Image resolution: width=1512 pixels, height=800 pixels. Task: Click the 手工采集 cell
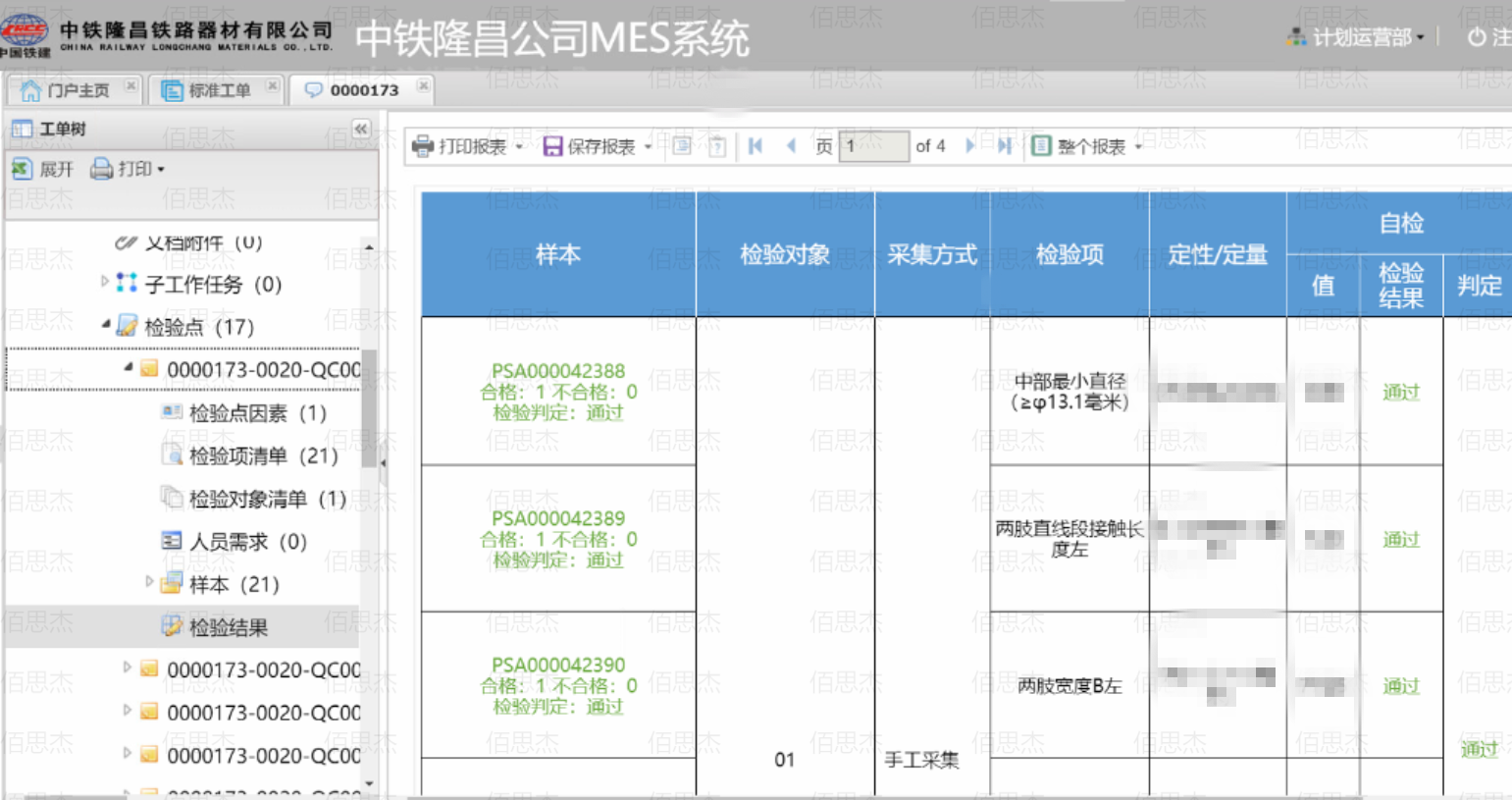[922, 760]
